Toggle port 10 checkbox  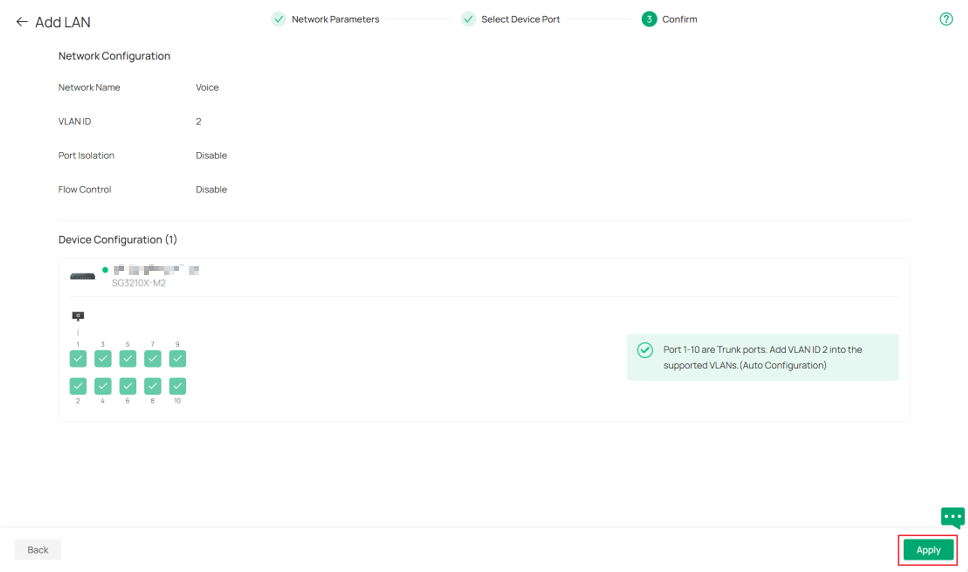pyautogui.click(x=177, y=386)
